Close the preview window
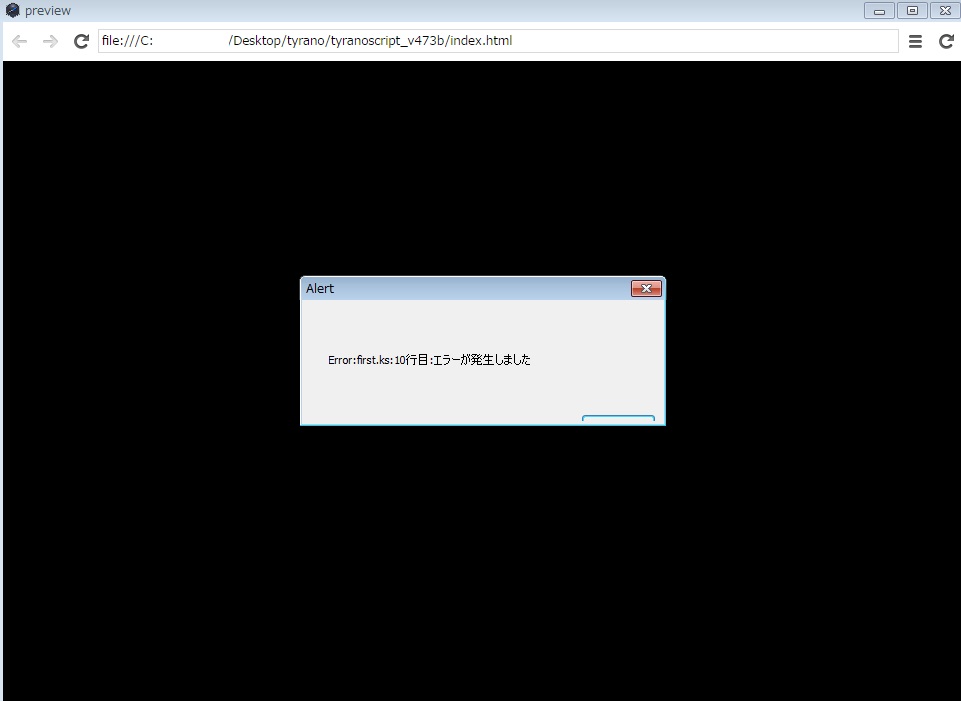The image size is (961, 701). click(944, 11)
